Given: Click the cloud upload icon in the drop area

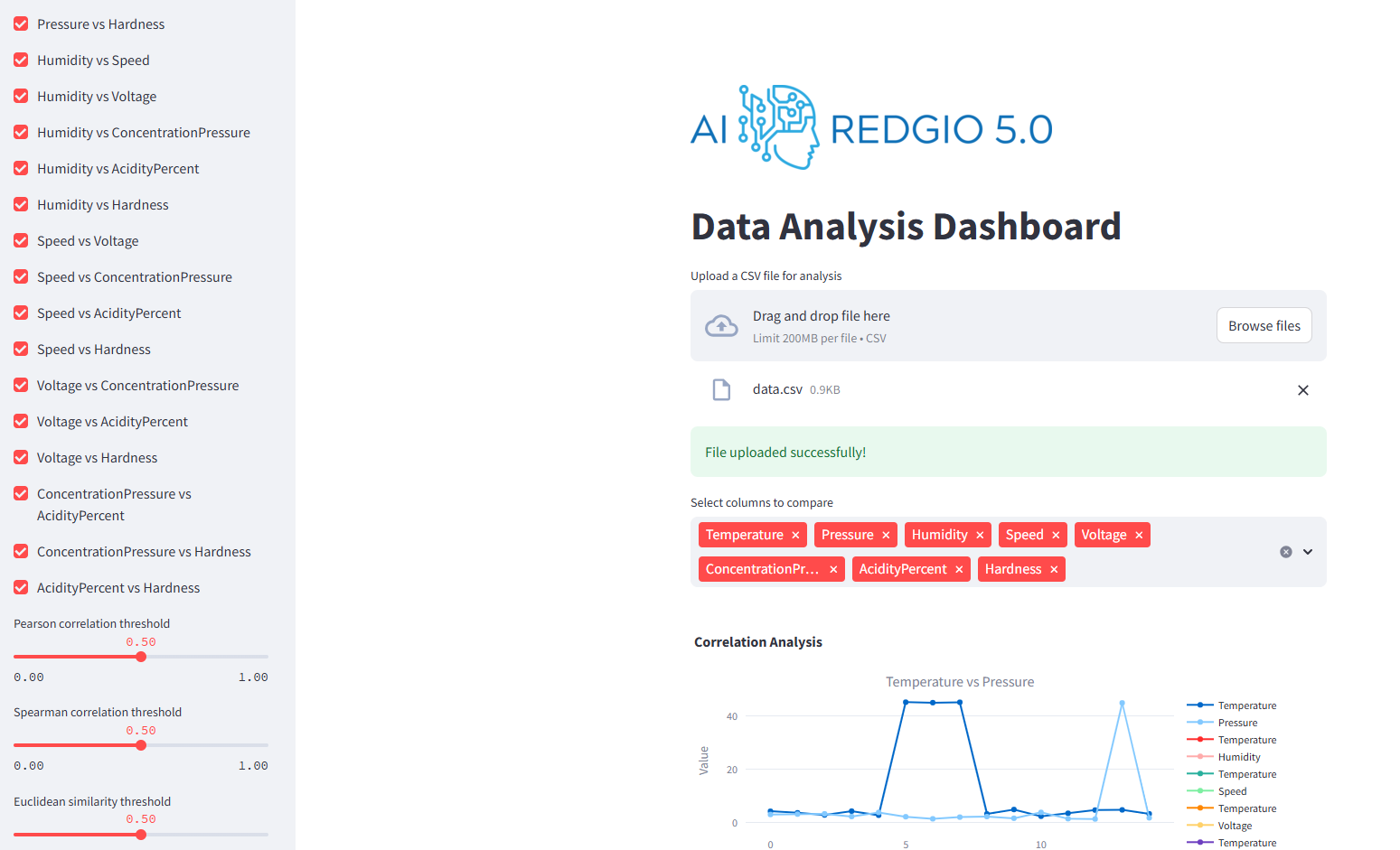Looking at the screenshot, I should click(x=721, y=325).
